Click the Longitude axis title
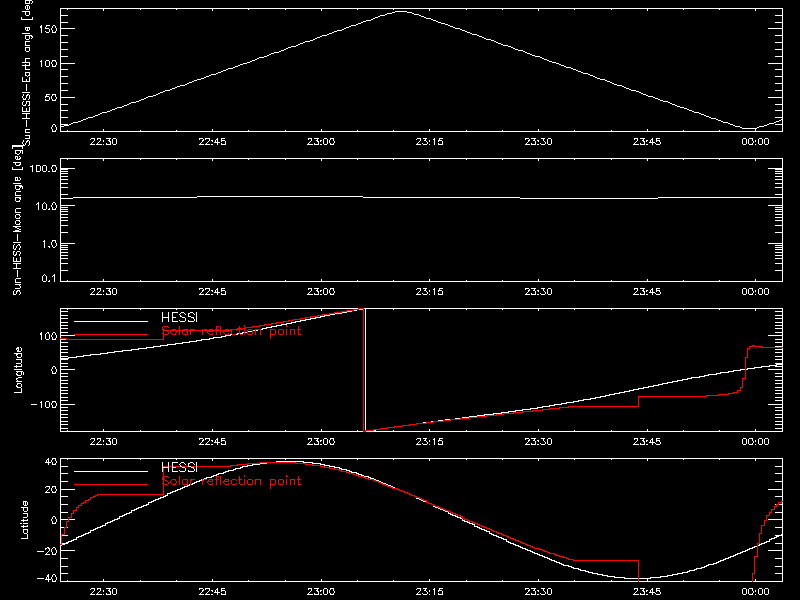The height and width of the screenshot is (600, 800). [18, 370]
